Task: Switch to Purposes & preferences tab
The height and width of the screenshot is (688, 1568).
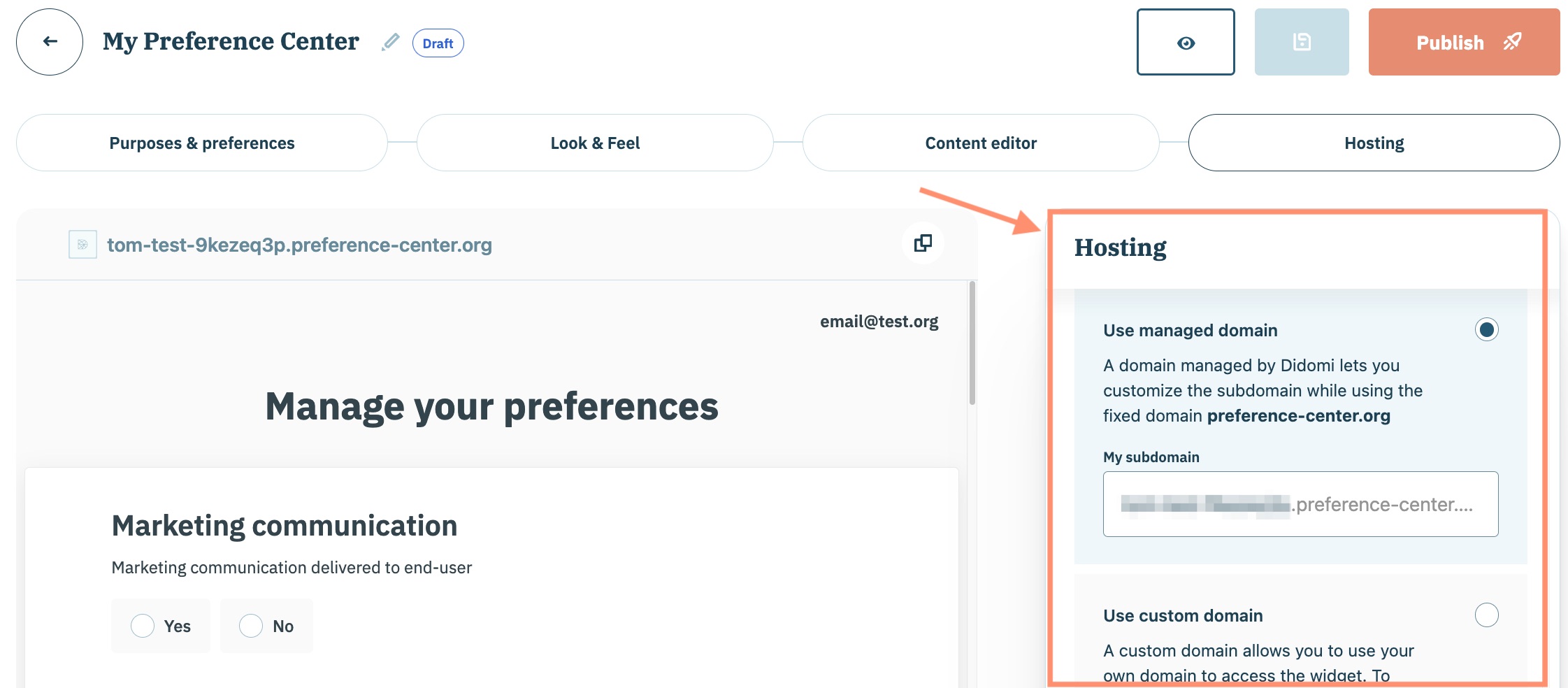Action: (202, 143)
